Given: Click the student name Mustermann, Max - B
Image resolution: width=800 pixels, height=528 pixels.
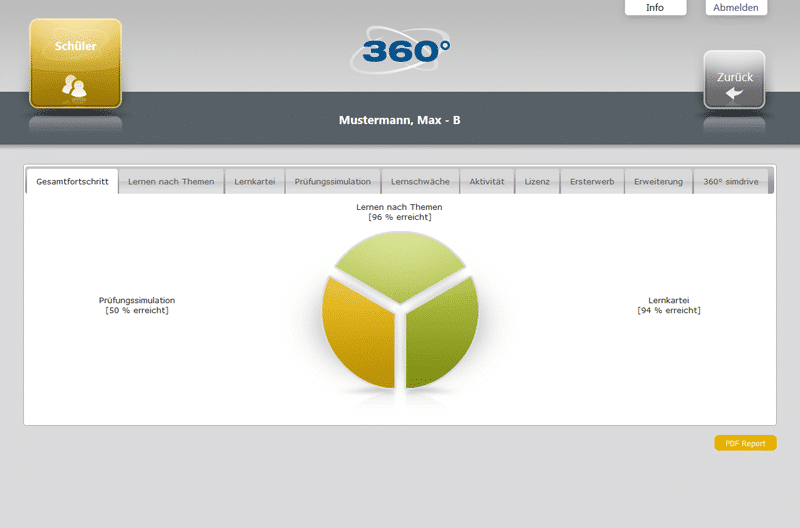Looking at the screenshot, I should tap(400, 120).
